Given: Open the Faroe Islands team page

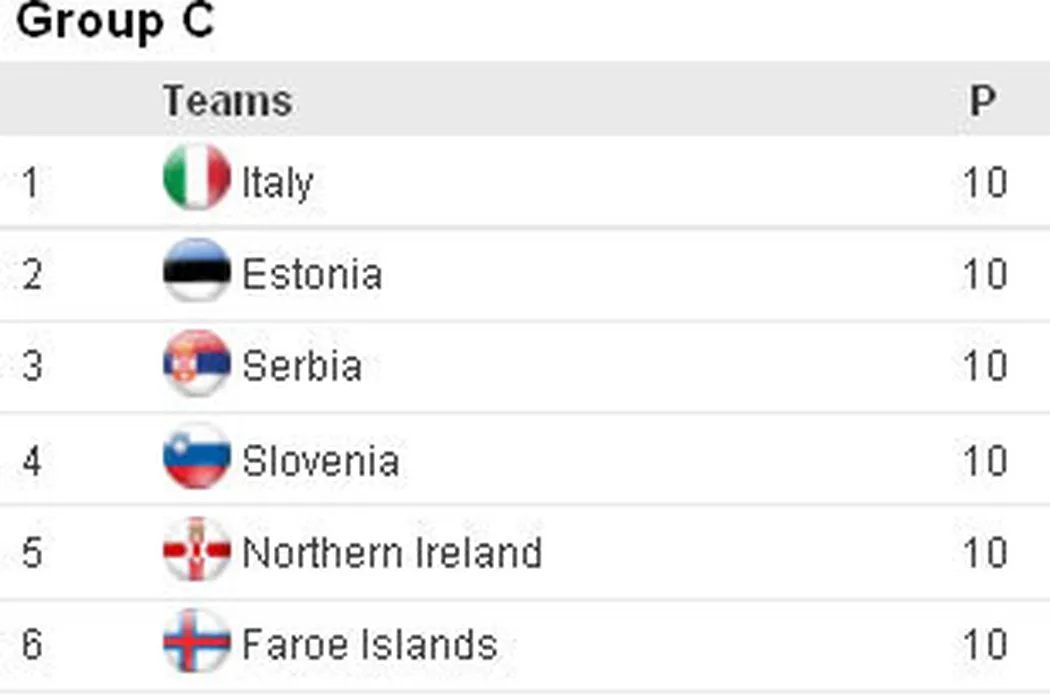Looking at the screenshot, I should pos(369,645).
